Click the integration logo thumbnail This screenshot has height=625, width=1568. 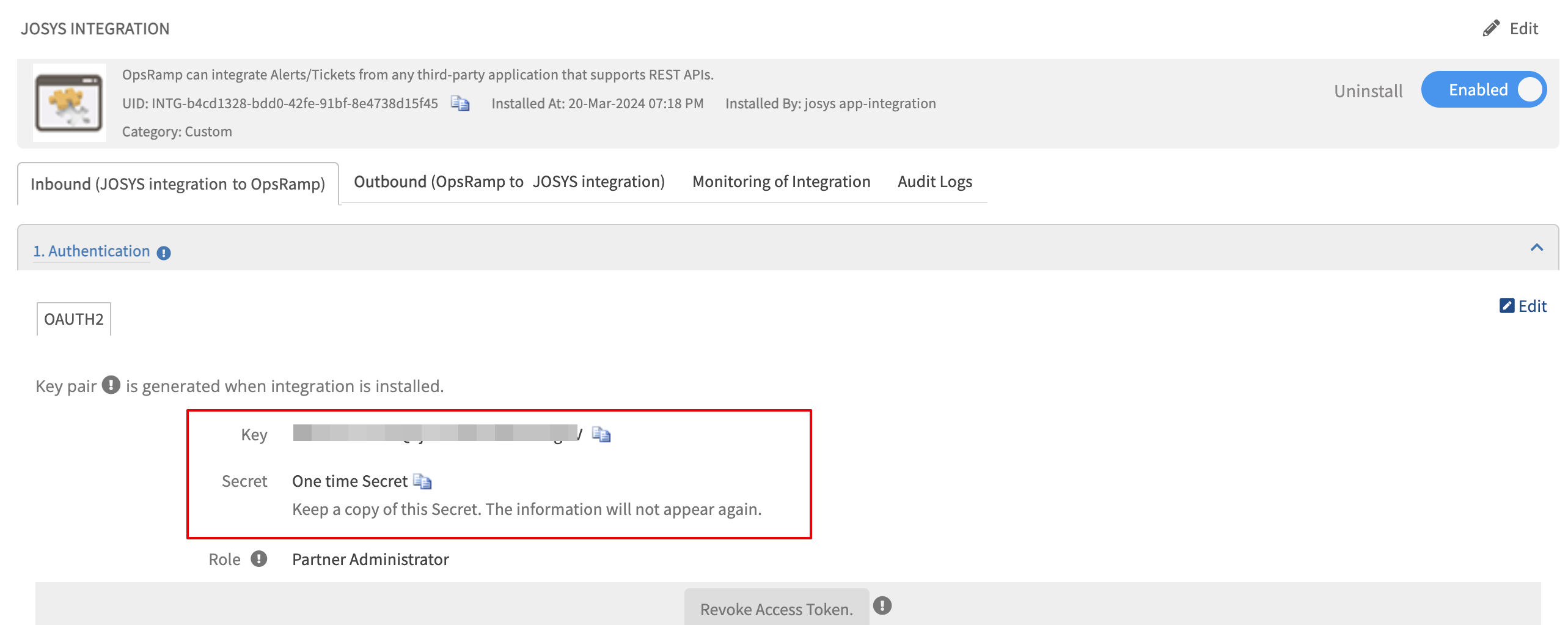point(70,103)
